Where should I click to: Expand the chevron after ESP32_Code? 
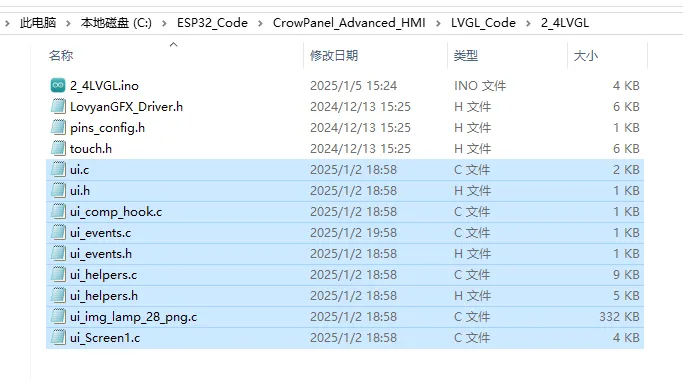[x=260, y=23]
